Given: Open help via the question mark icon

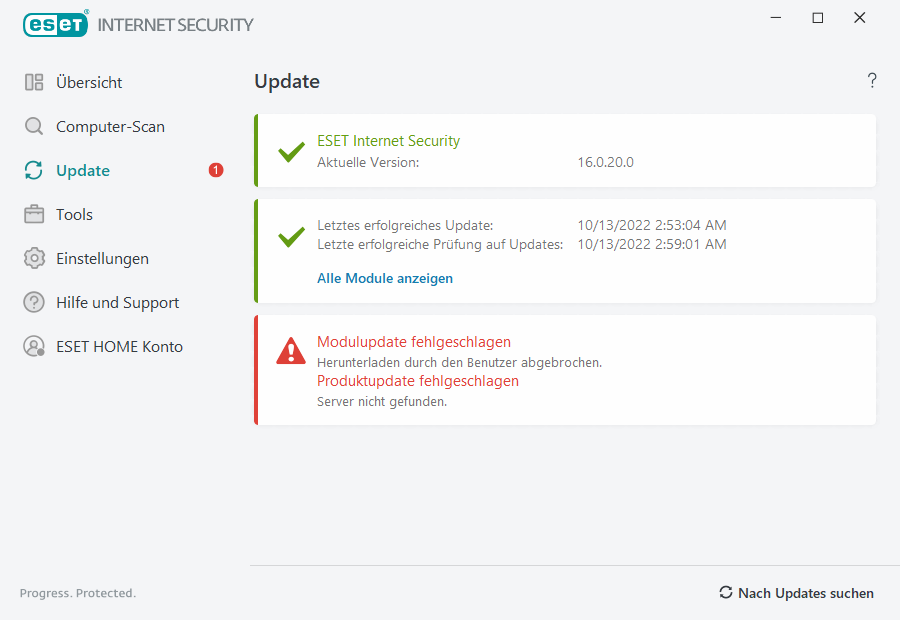Looking at the screenshot, I should (872, 81).
